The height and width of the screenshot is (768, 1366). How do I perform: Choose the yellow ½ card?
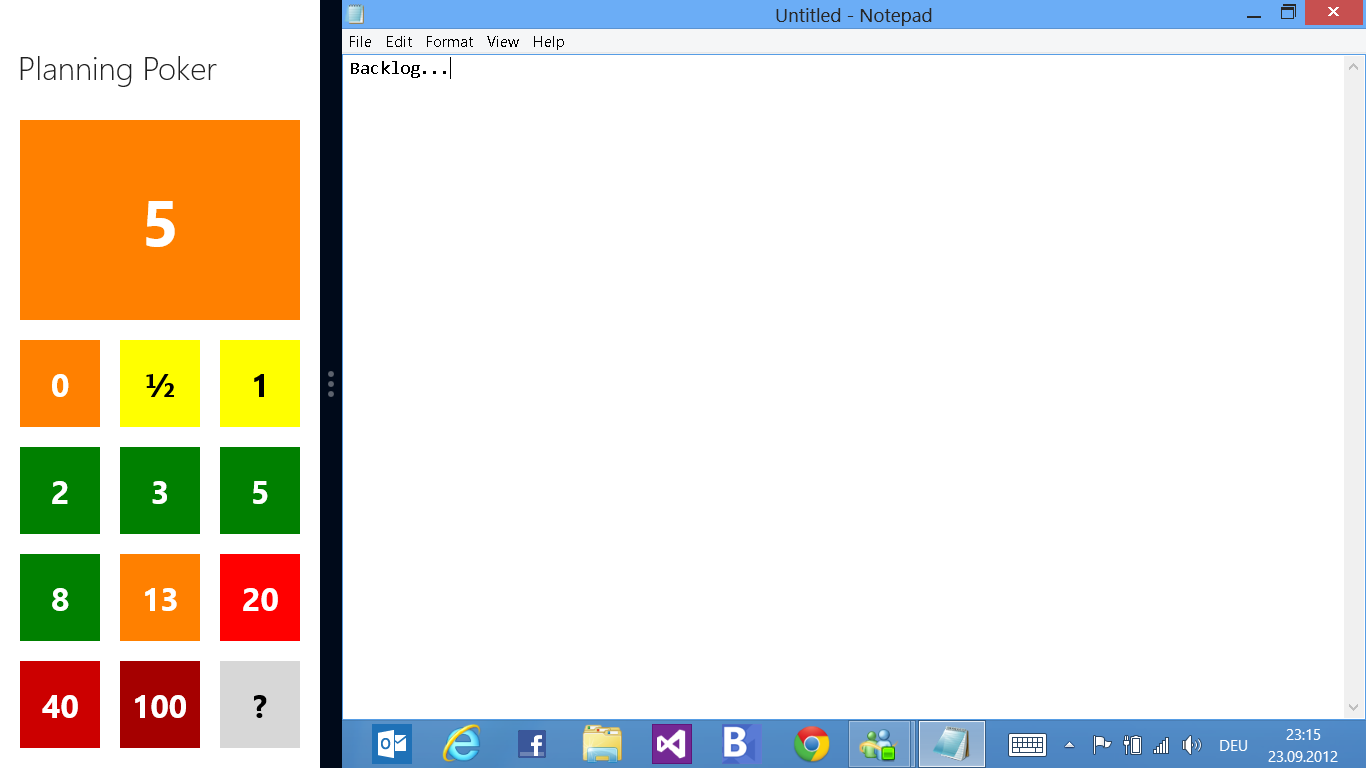(159, 383)
